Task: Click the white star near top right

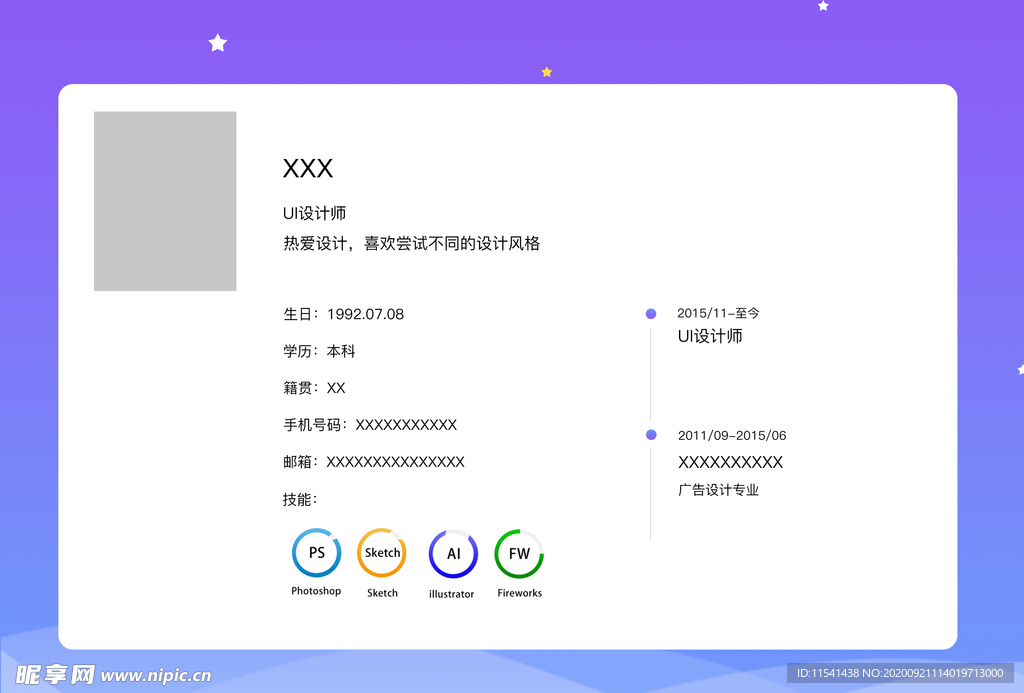Action: point(823,6)
